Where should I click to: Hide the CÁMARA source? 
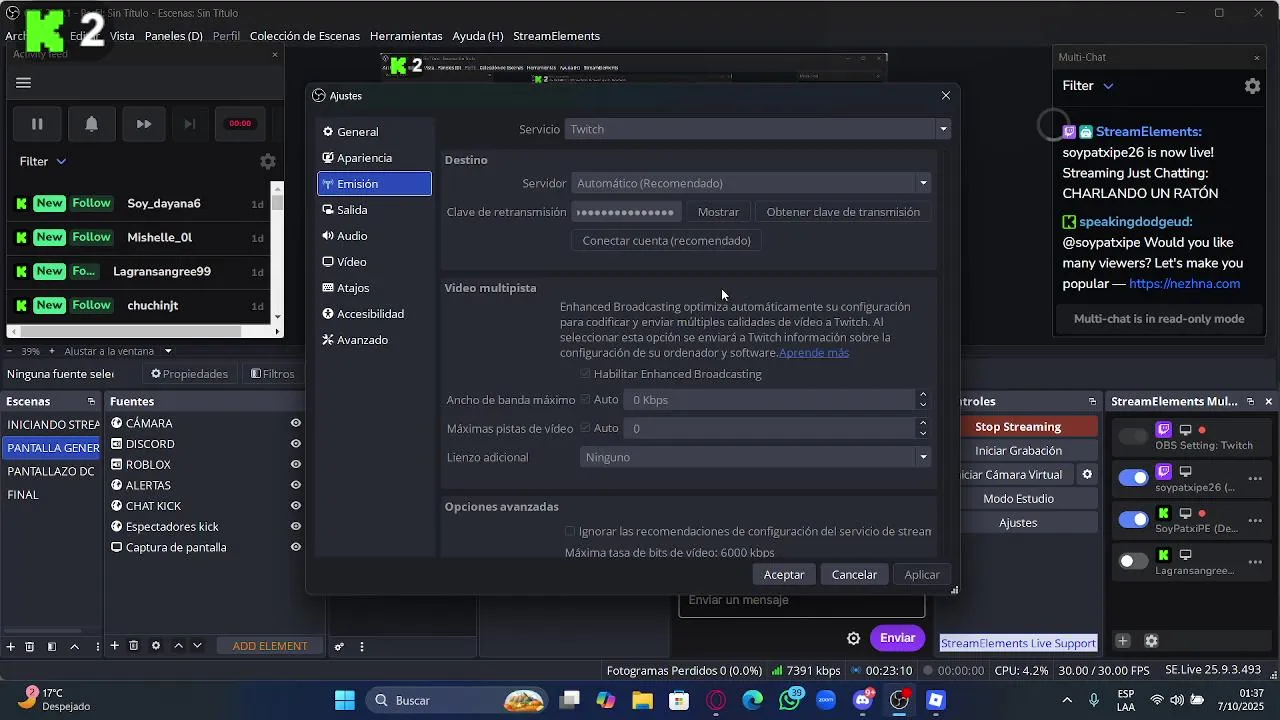pos(295,423)
